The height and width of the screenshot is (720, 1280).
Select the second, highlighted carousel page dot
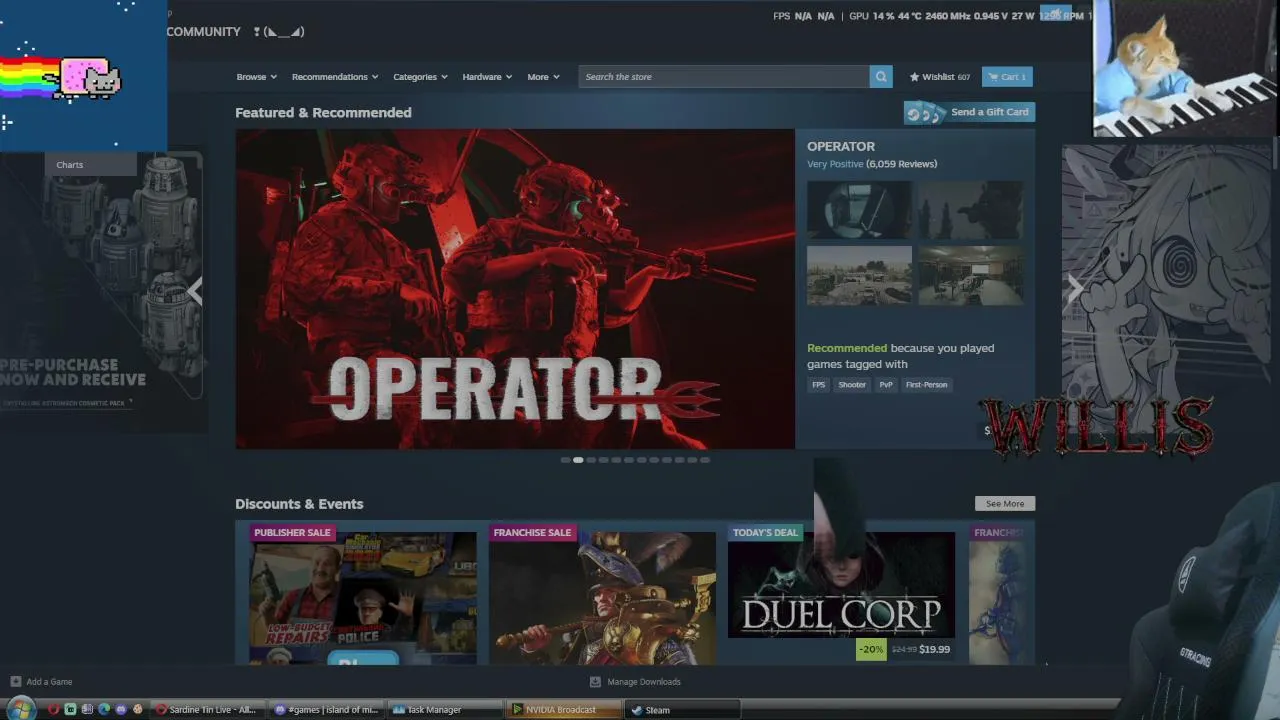pos(578,460)
